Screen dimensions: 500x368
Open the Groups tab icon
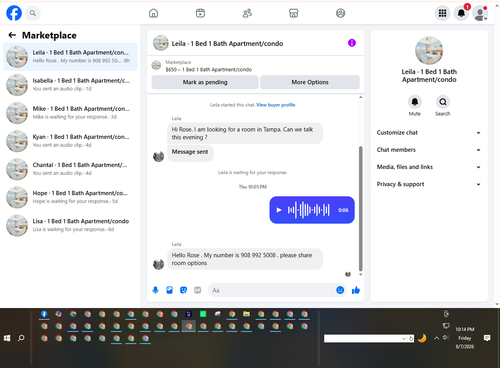(340, 13)
